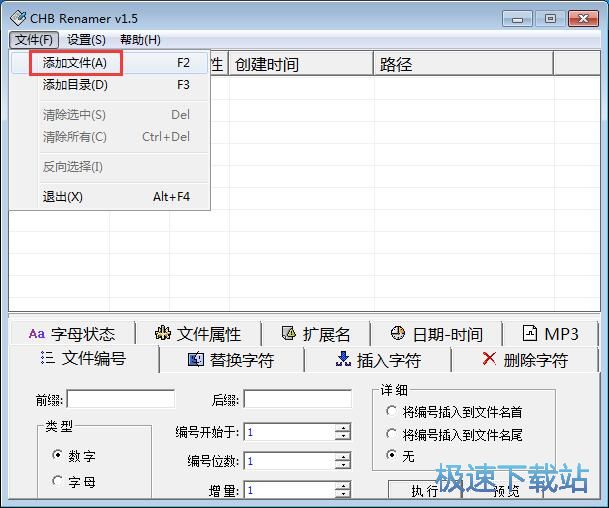609x508 pixels.
Task: Switch to the 删除字符 tab
Action: pos(525,360)
